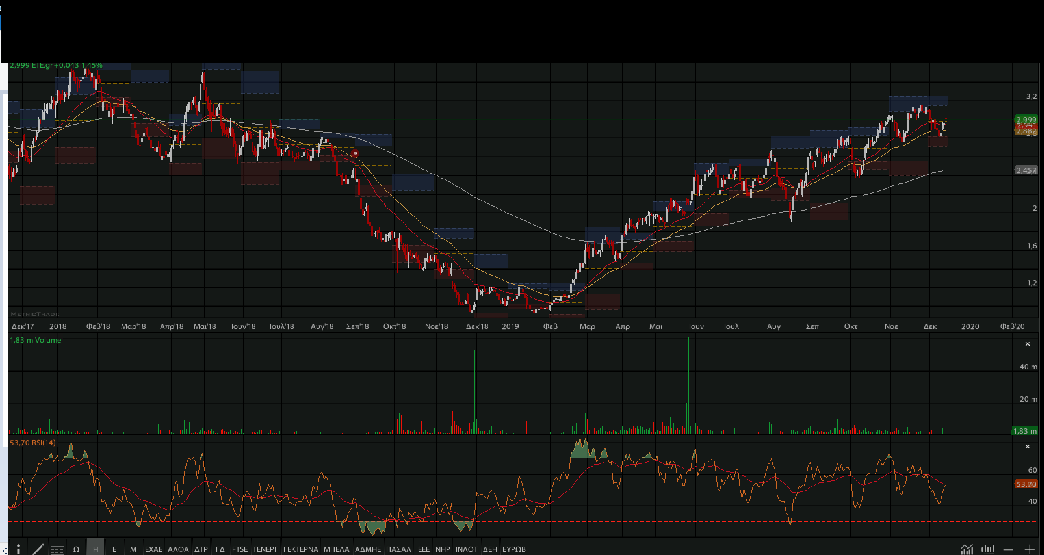Viewport: 1044px width, 555px height.
Task: Switch to the ΜΥΤΙΛ symbol tab
Action: [335, 548]
